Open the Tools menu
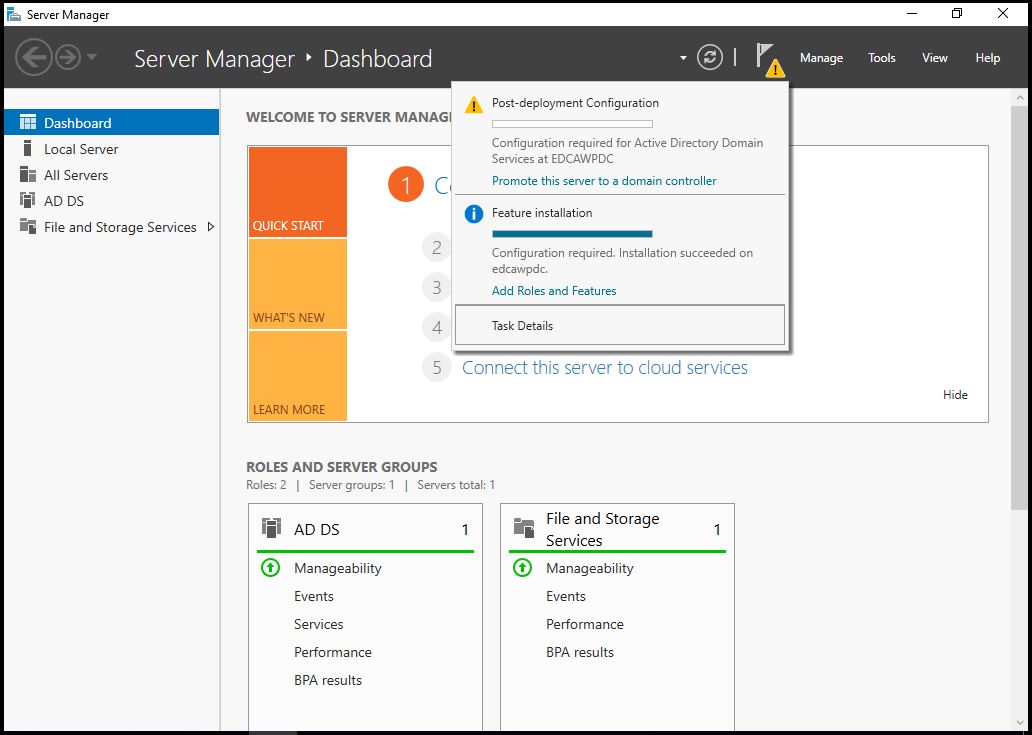This screenshot has height=735, width=1032. (881, 58)
